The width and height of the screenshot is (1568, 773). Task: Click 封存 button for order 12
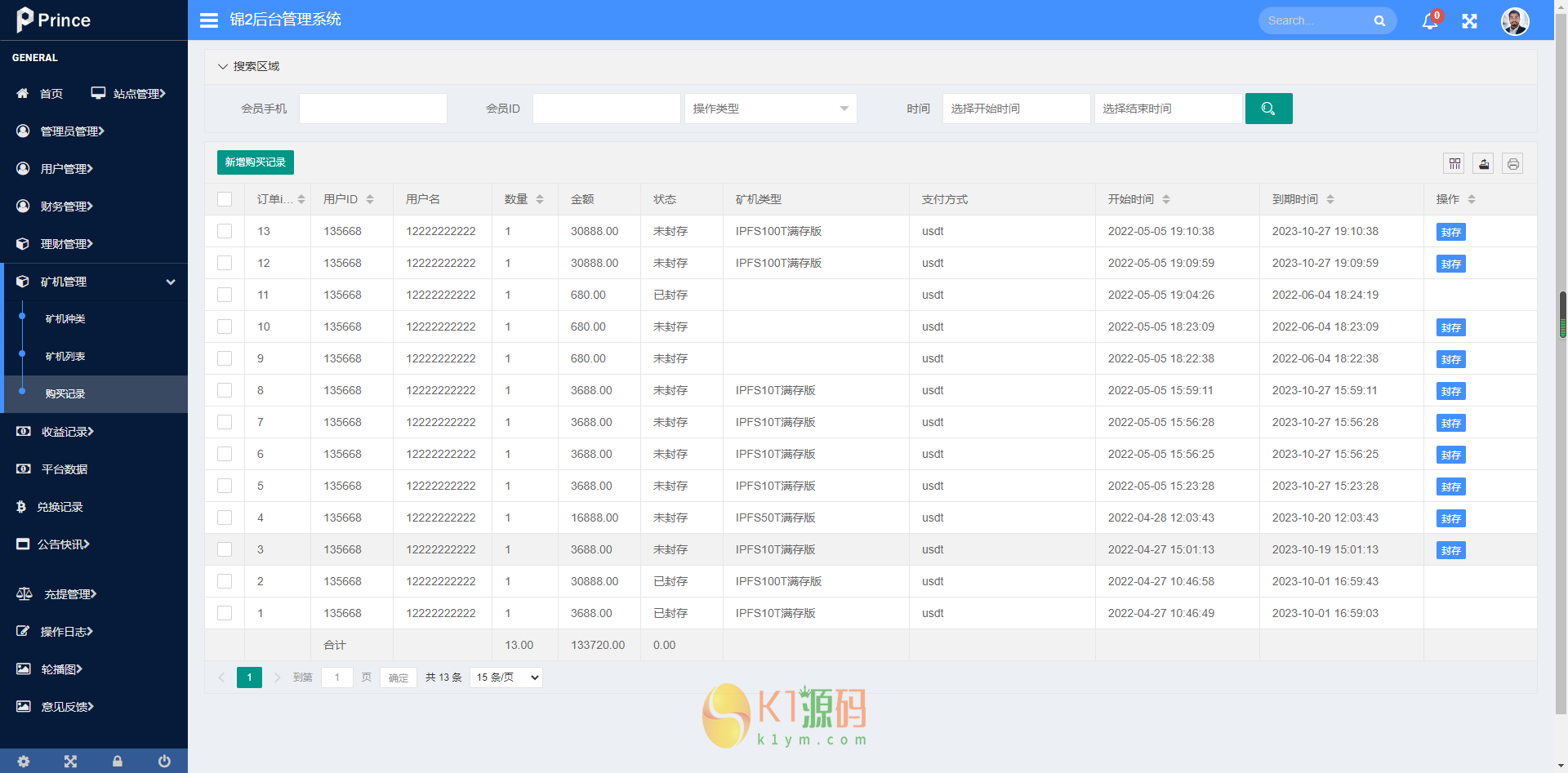(1450, 264)
